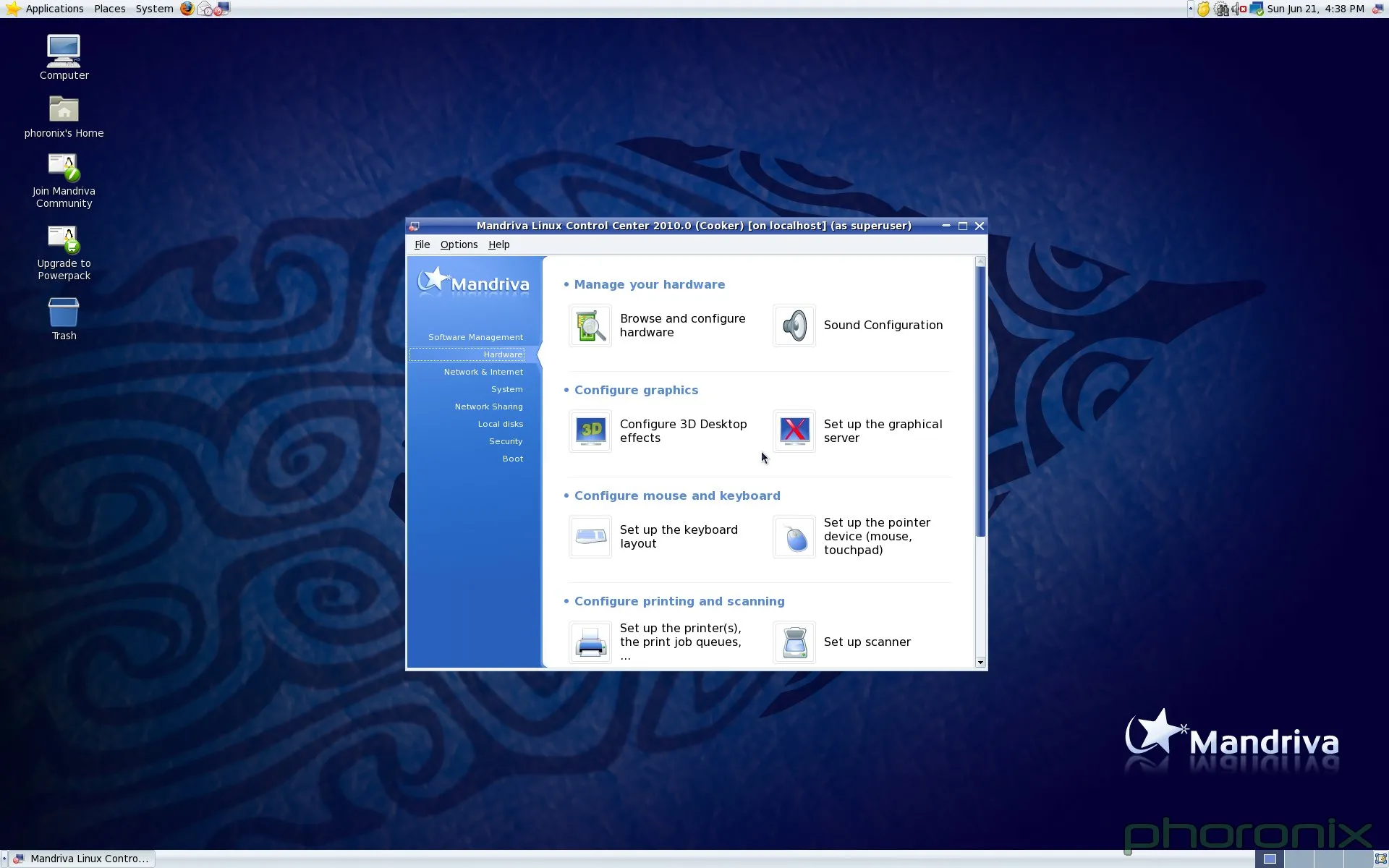Click the vertical scrollbar thumb
This screenshot has height=868, width=1389.
[x=980, y=402]
